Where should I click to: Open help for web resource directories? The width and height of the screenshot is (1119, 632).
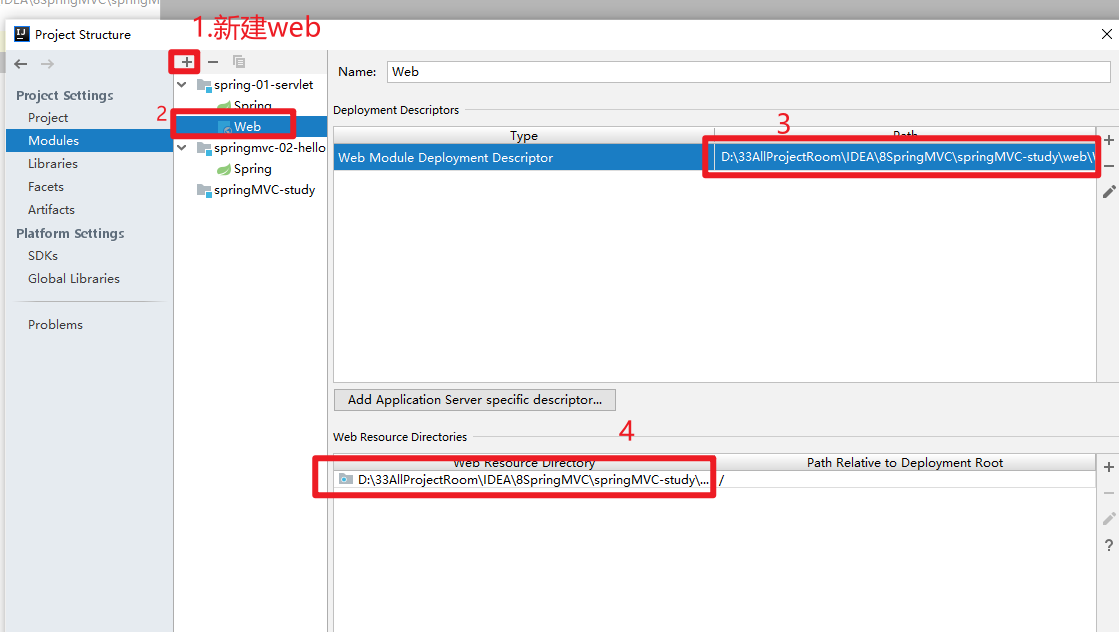[x=1109, y=545]
